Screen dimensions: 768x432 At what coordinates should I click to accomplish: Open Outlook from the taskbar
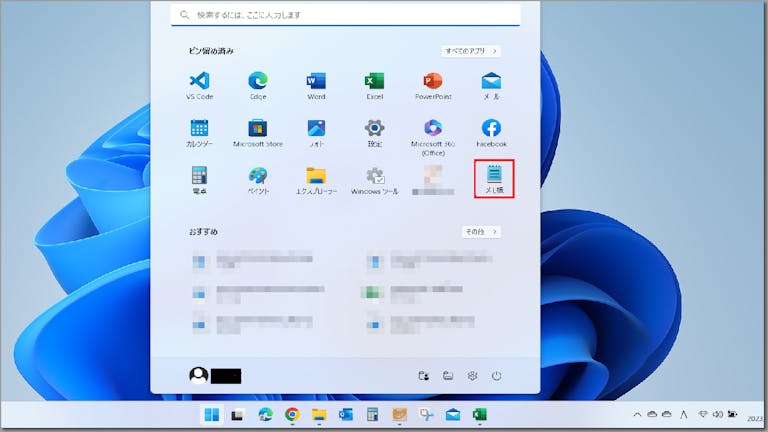point(346,415)
